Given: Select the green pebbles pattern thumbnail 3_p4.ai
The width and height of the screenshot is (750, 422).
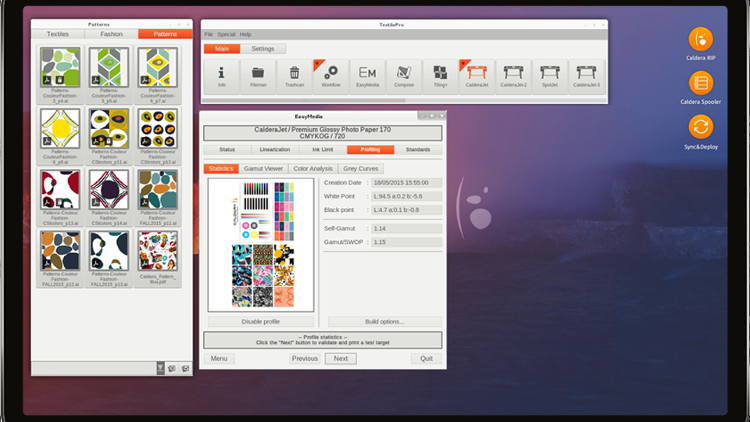Looking at the screenshot, I should tap(60, 67).
